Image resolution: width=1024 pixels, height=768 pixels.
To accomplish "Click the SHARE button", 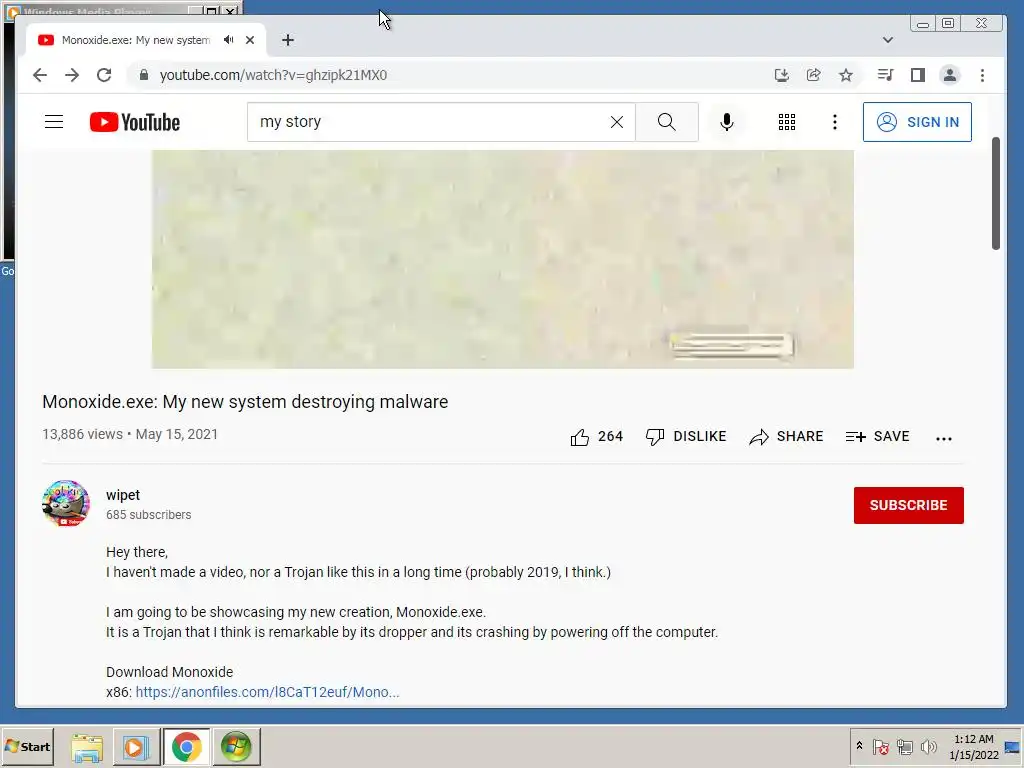I will coord(786,437).
